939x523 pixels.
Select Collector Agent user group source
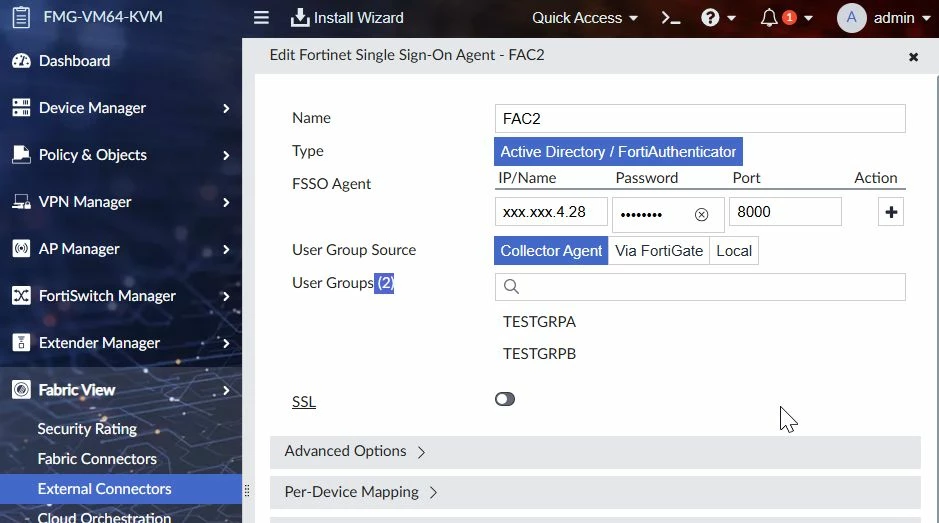tap(551, 250)
